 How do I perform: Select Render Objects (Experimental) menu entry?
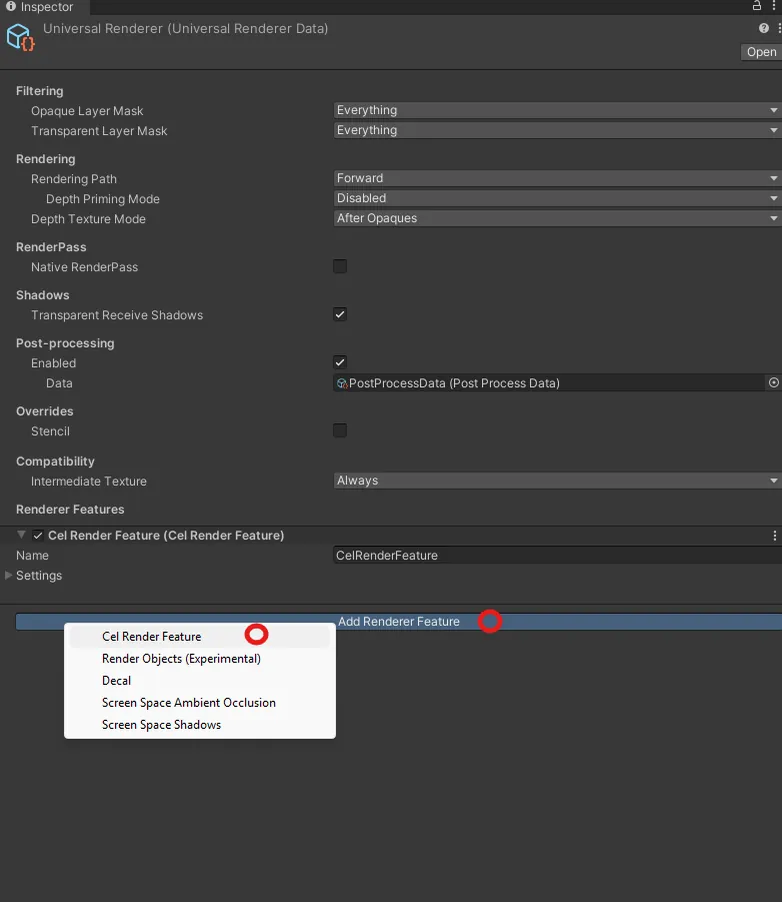pos(199,659)
